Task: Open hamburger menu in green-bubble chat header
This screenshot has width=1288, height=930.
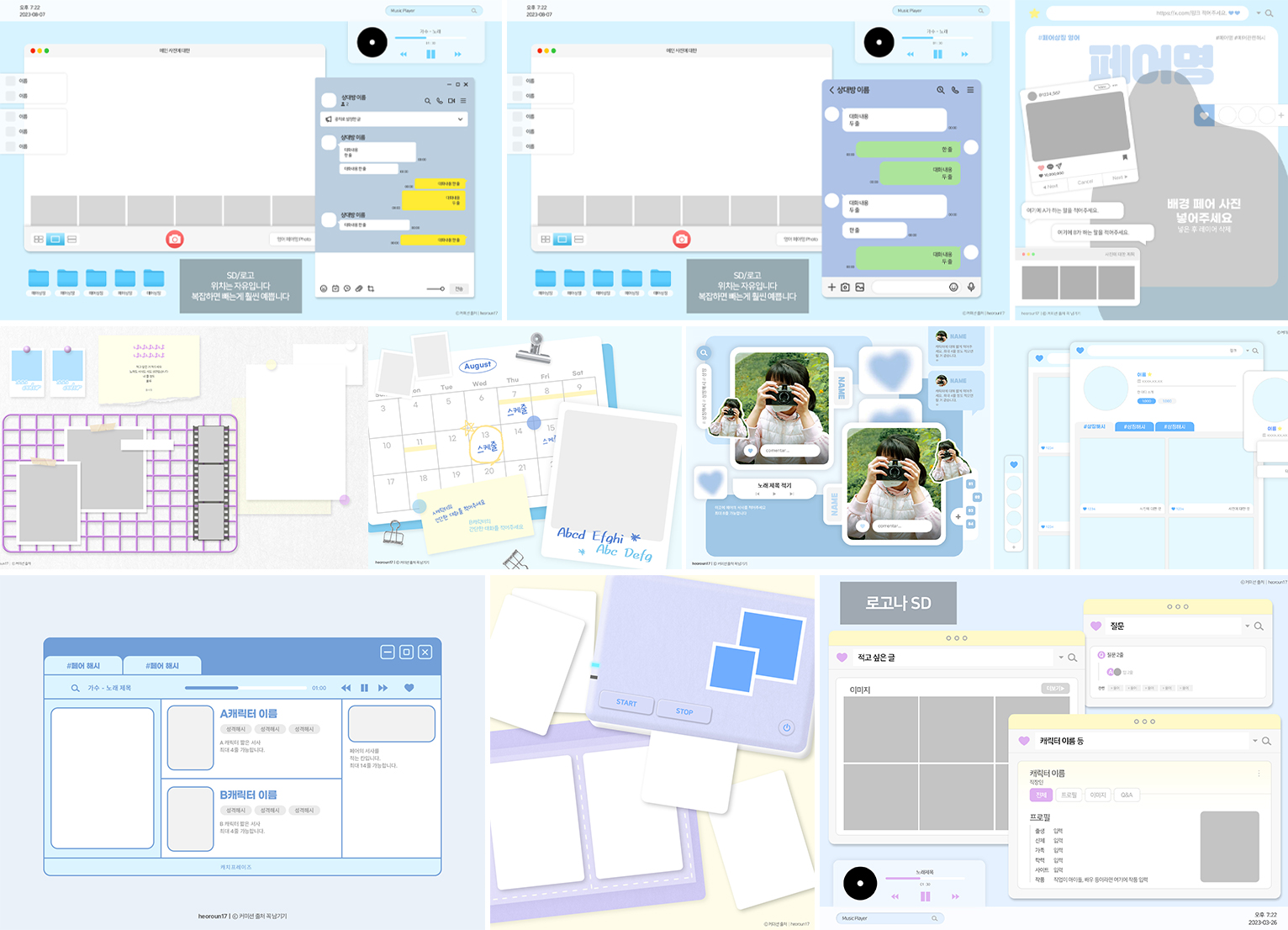Action: click(970, 90)
